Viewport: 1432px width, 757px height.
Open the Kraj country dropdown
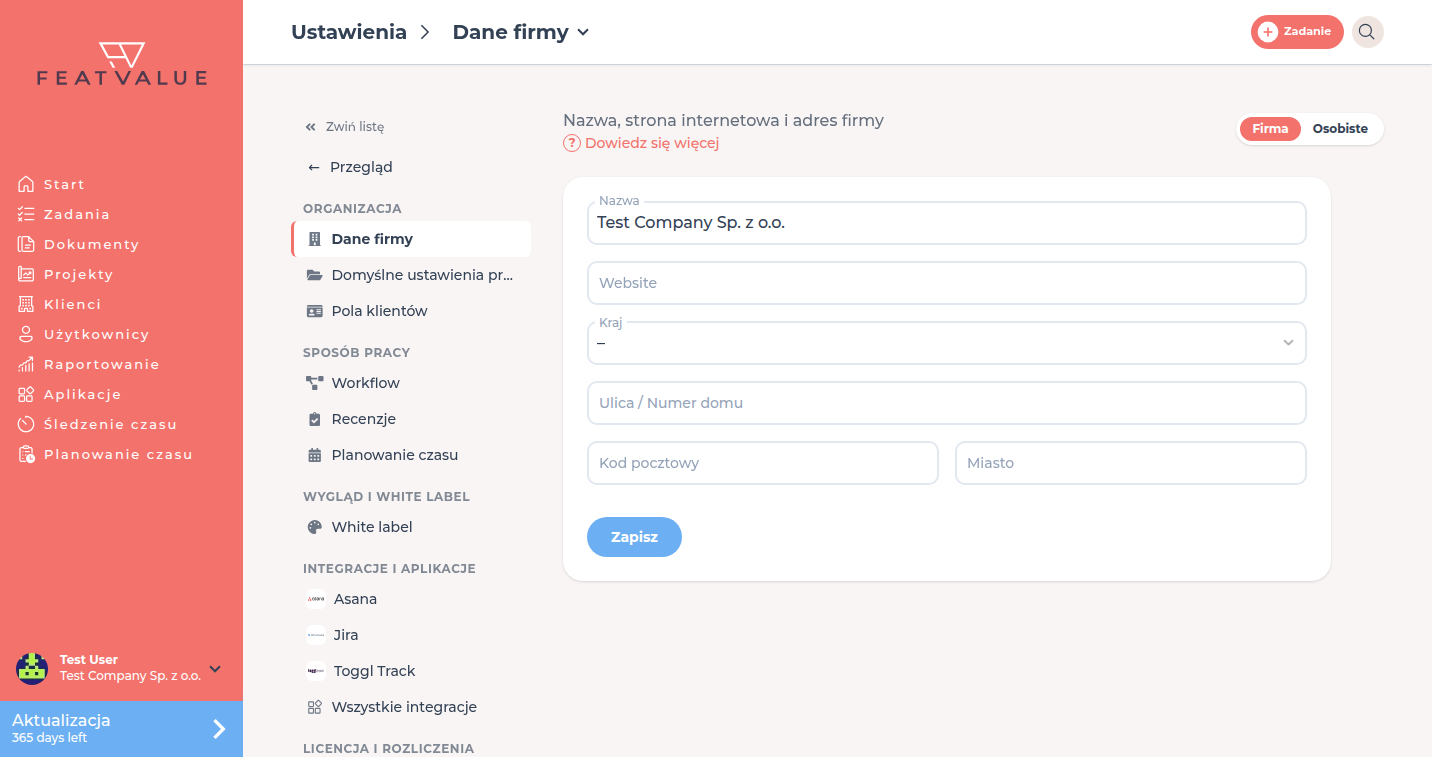(946, 343)
